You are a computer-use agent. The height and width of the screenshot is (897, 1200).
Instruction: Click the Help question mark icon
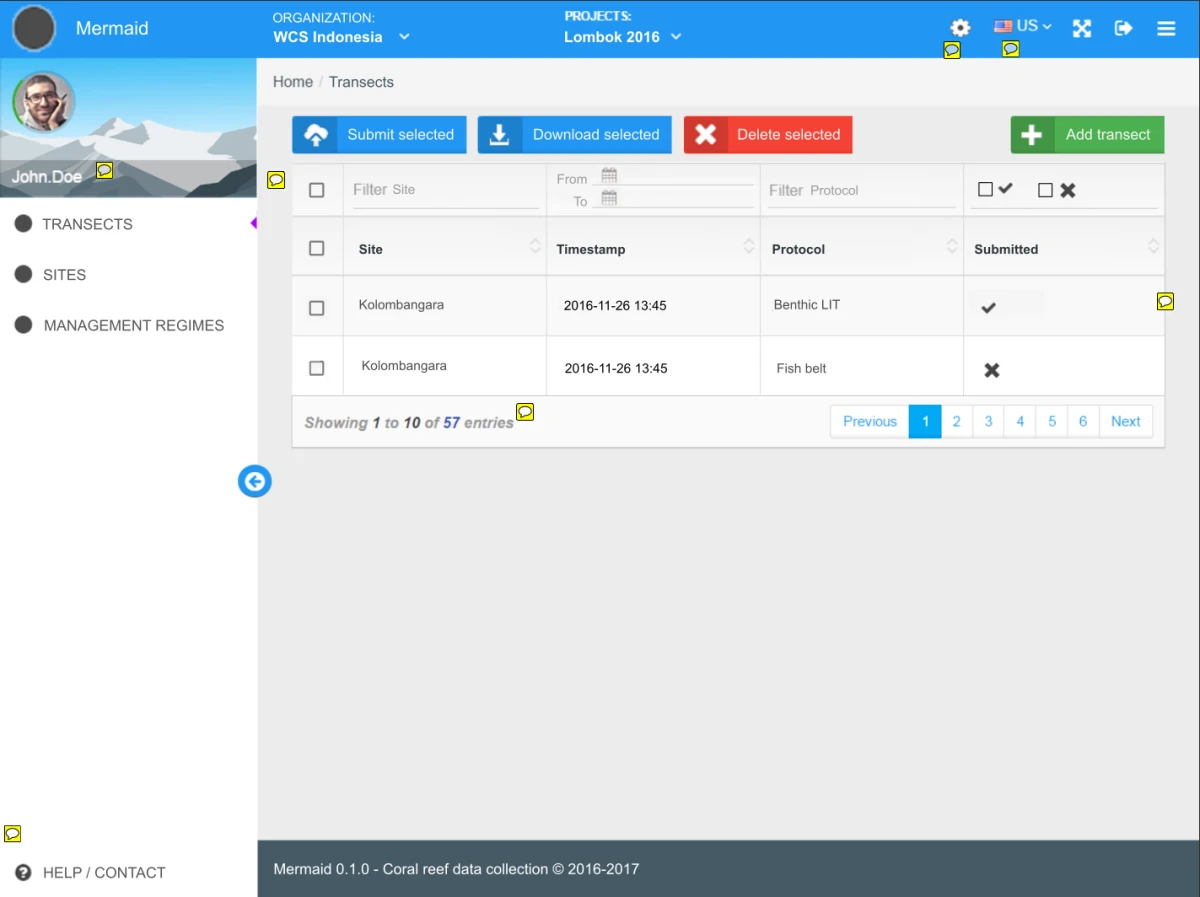23,872
